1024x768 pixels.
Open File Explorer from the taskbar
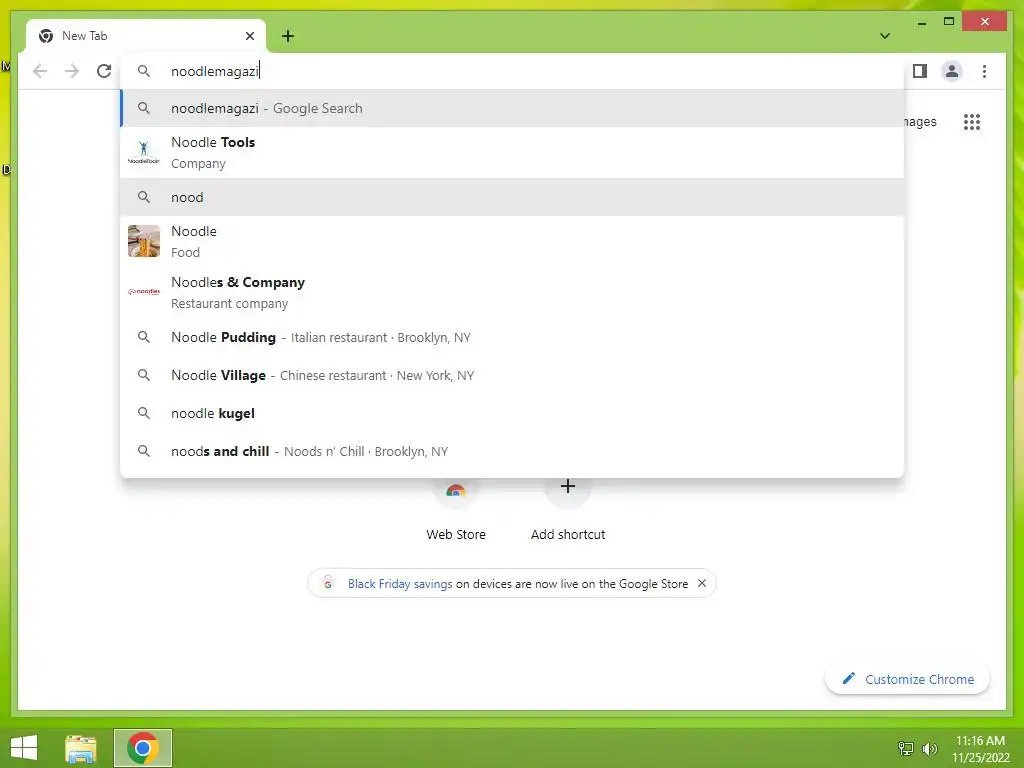(x=80, y=748)
